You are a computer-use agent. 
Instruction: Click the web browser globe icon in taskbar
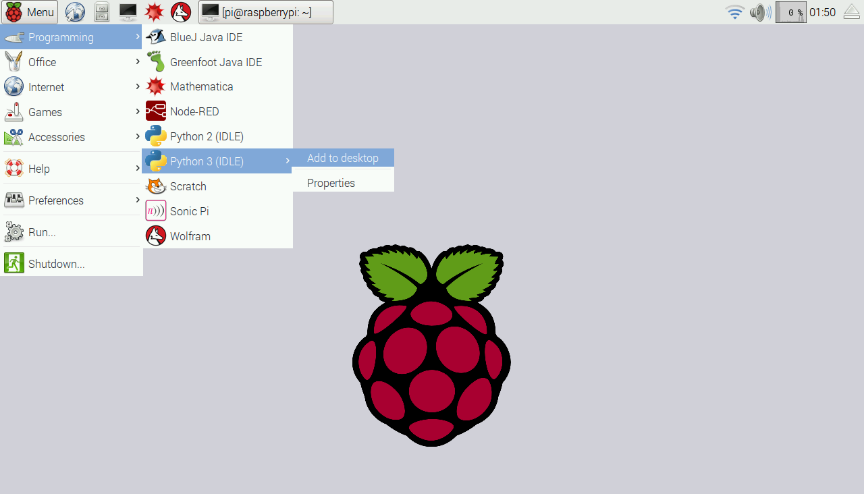75,12
